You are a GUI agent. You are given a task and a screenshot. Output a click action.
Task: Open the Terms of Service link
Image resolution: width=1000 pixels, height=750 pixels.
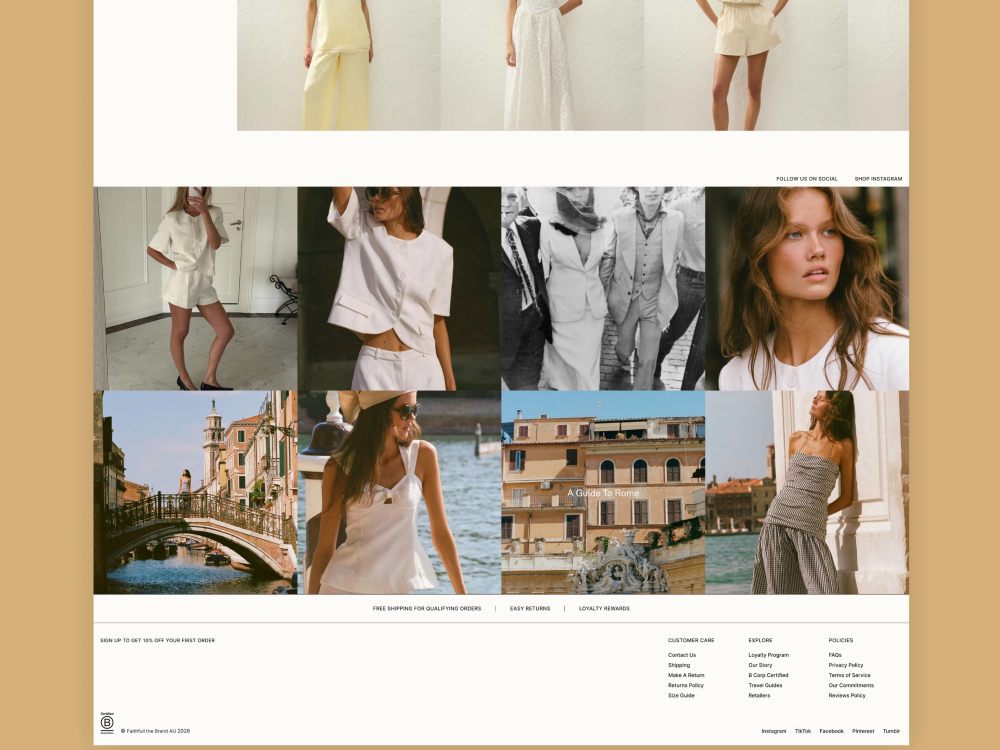tap(849, 675)
